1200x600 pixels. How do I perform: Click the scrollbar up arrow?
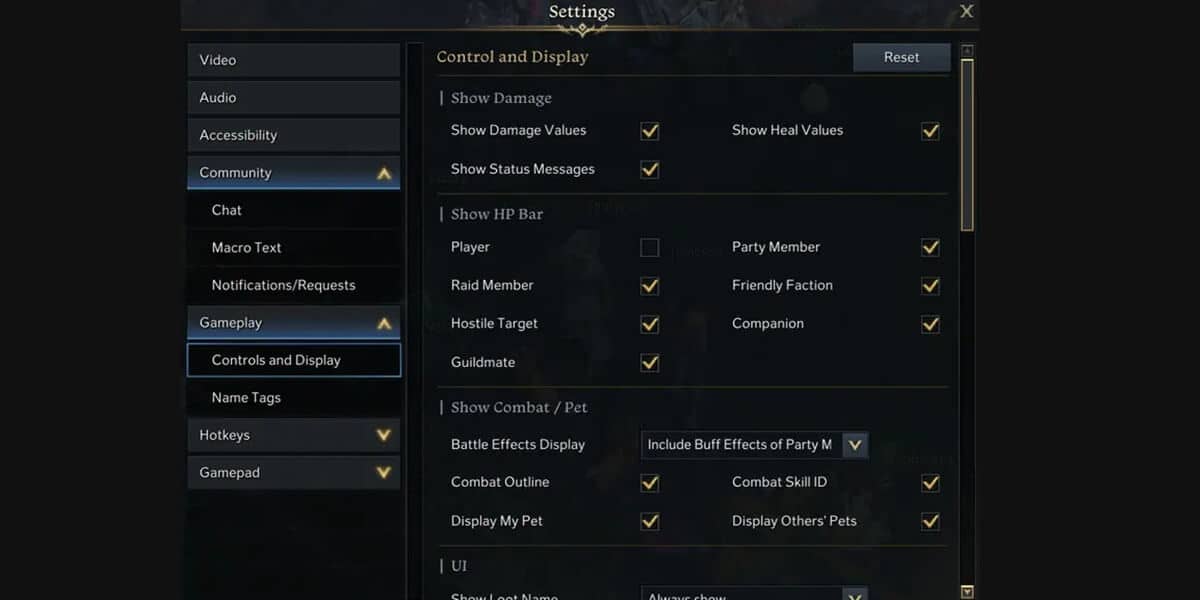tap(967, 50)
